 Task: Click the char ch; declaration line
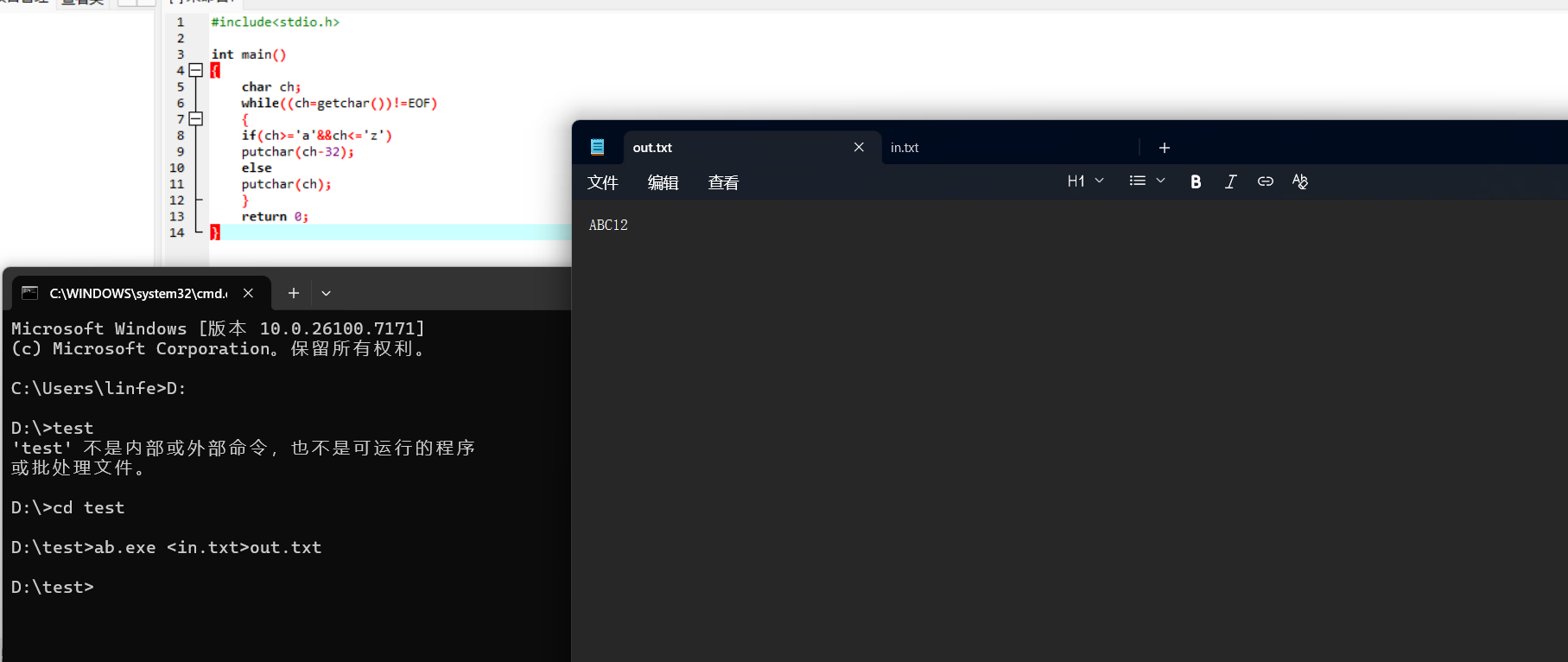pyautogui.click(x=271, y=86)
